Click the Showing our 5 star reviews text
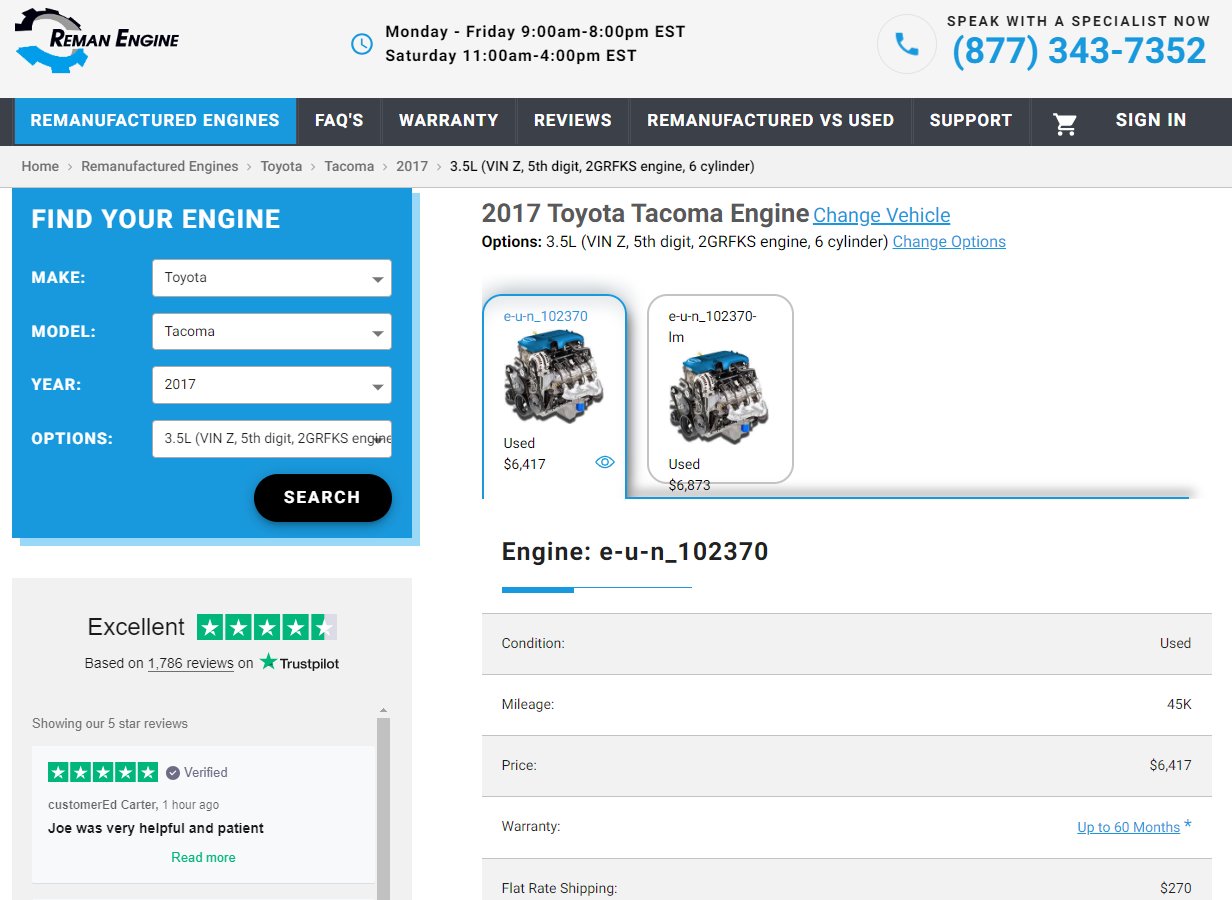Screen dimensions: 1232x900 click(x=110, y=724)
